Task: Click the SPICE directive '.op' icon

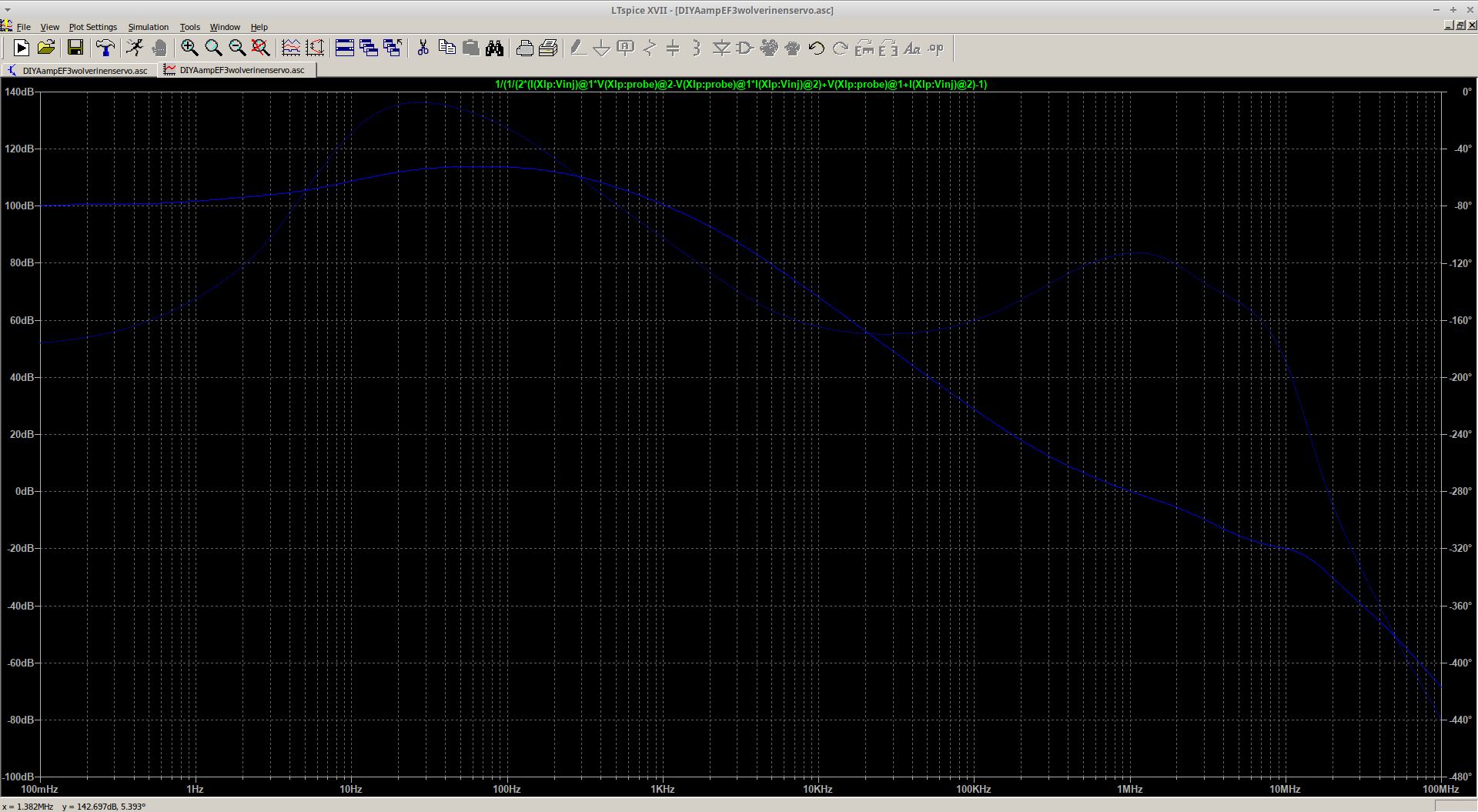Action: [x=936, y=48]
